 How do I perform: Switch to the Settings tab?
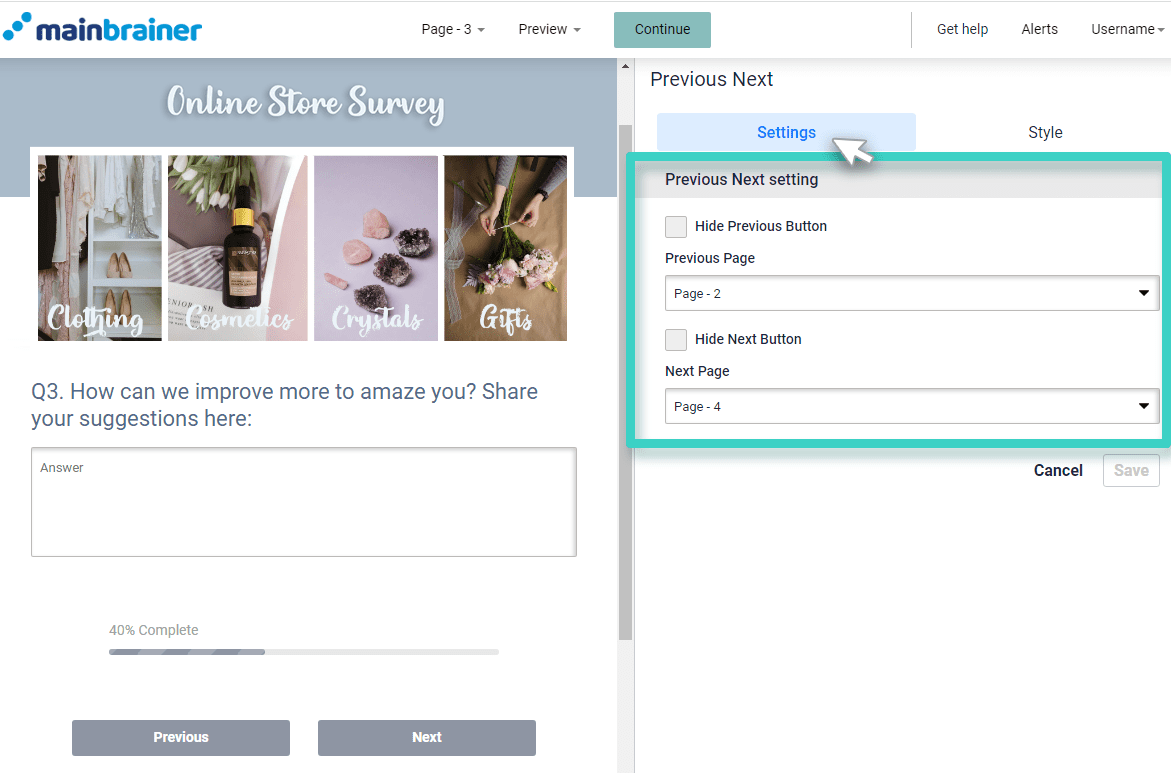click(786, 132)
